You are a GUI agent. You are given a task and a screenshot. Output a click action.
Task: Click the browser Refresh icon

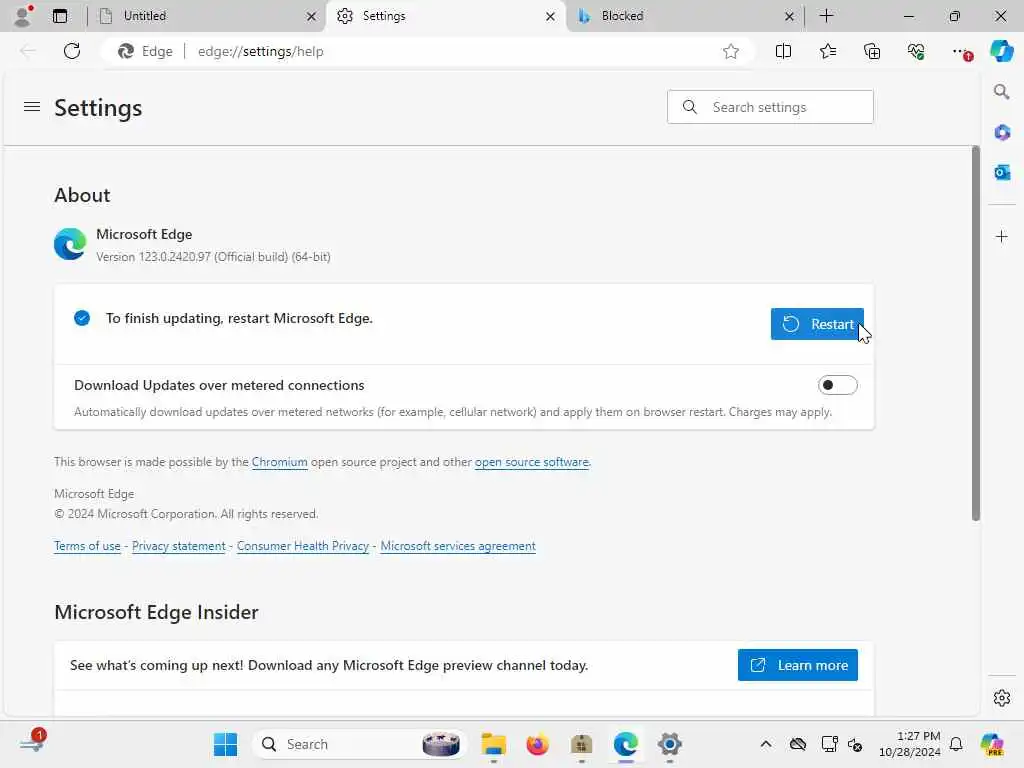click(72, 51)
